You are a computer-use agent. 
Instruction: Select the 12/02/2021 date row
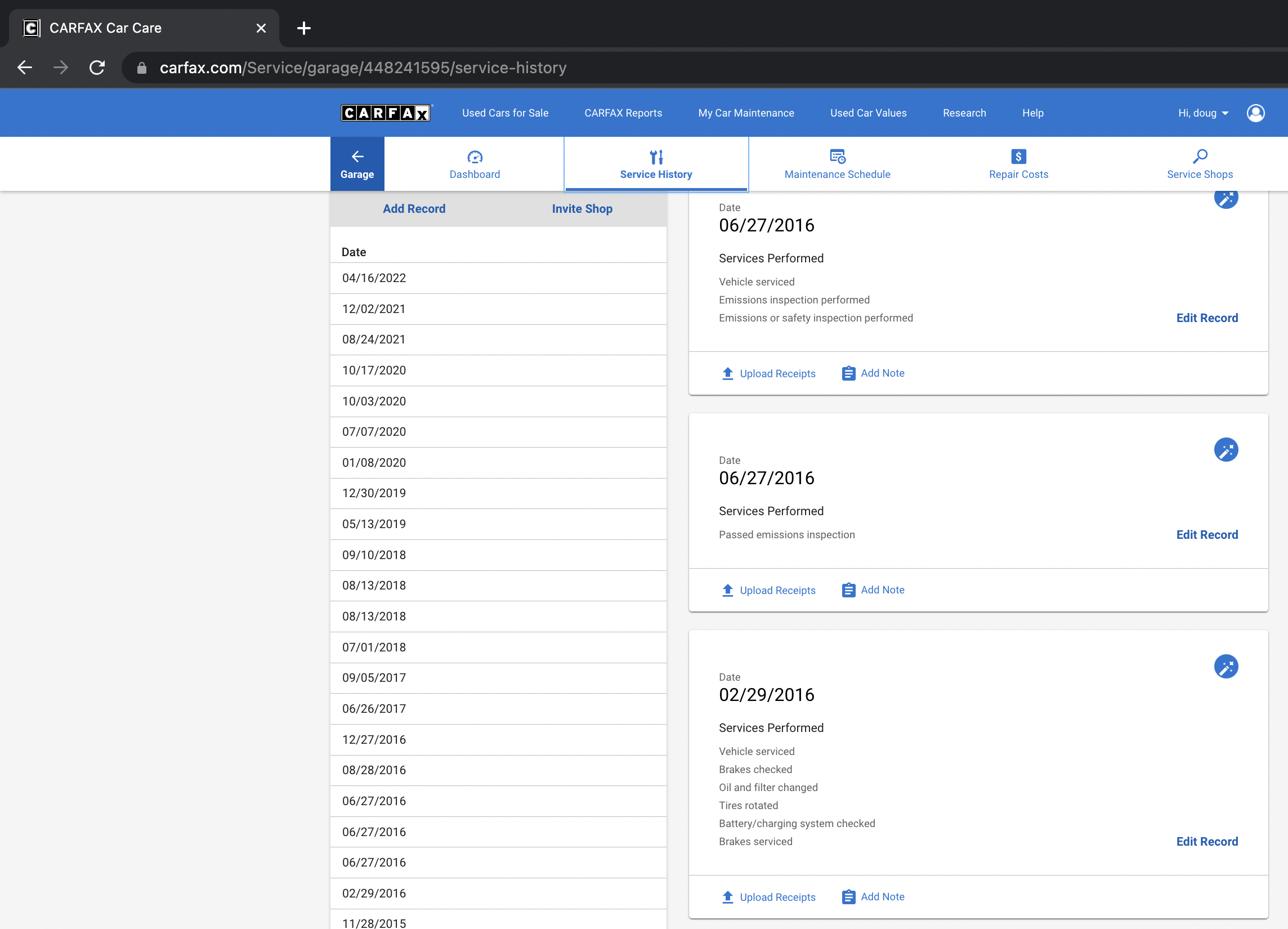(498, 309)
